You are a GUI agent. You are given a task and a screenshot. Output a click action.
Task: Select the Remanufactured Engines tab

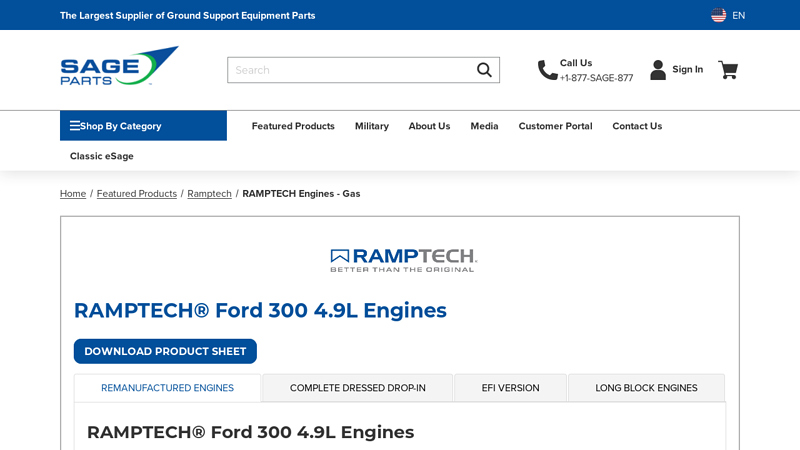167,388
